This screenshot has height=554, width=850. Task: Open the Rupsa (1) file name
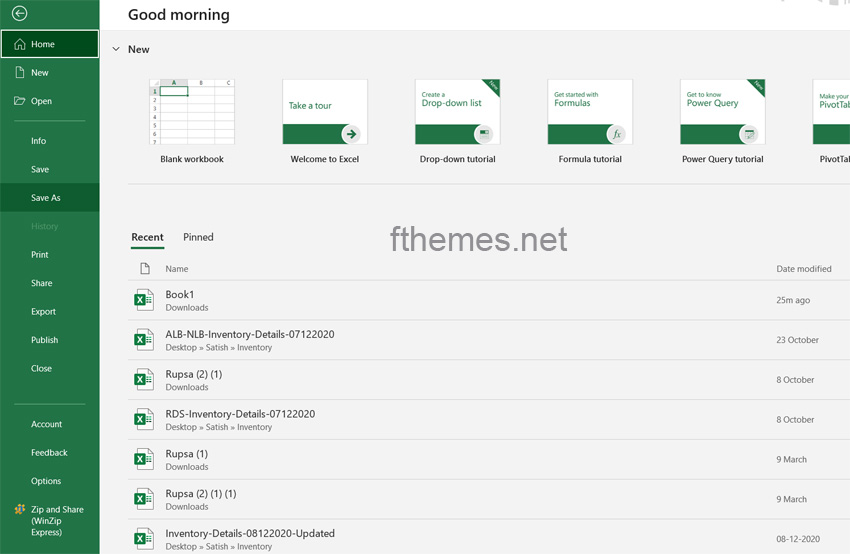coord(186,454)
